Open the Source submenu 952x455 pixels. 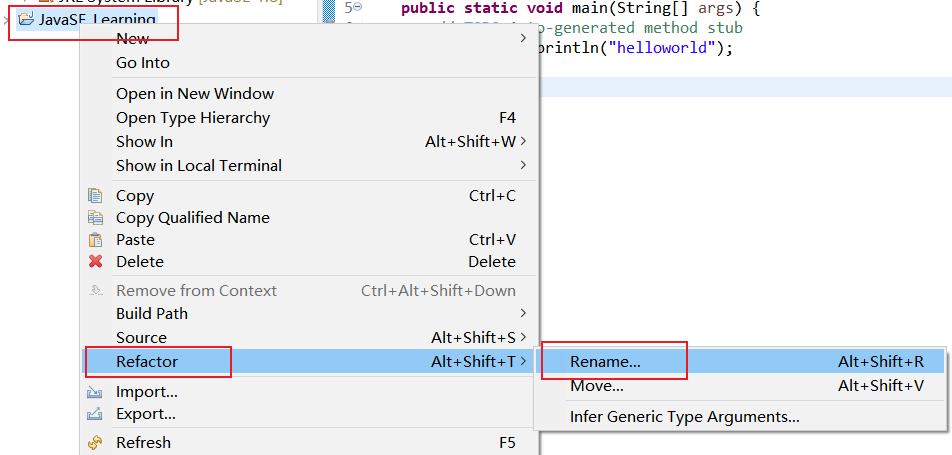point(310,337)
